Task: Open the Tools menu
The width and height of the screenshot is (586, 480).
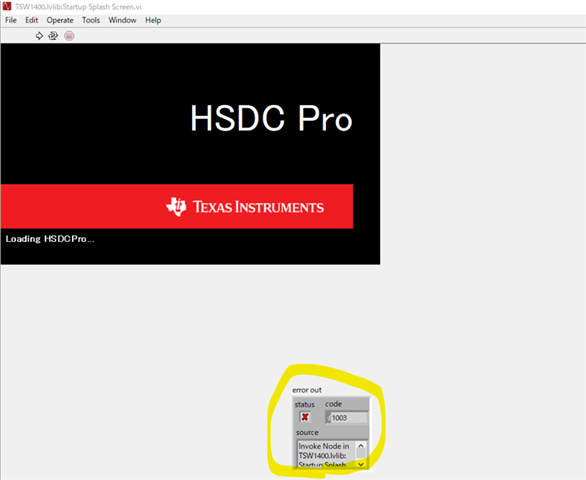Action: (91, 20)
